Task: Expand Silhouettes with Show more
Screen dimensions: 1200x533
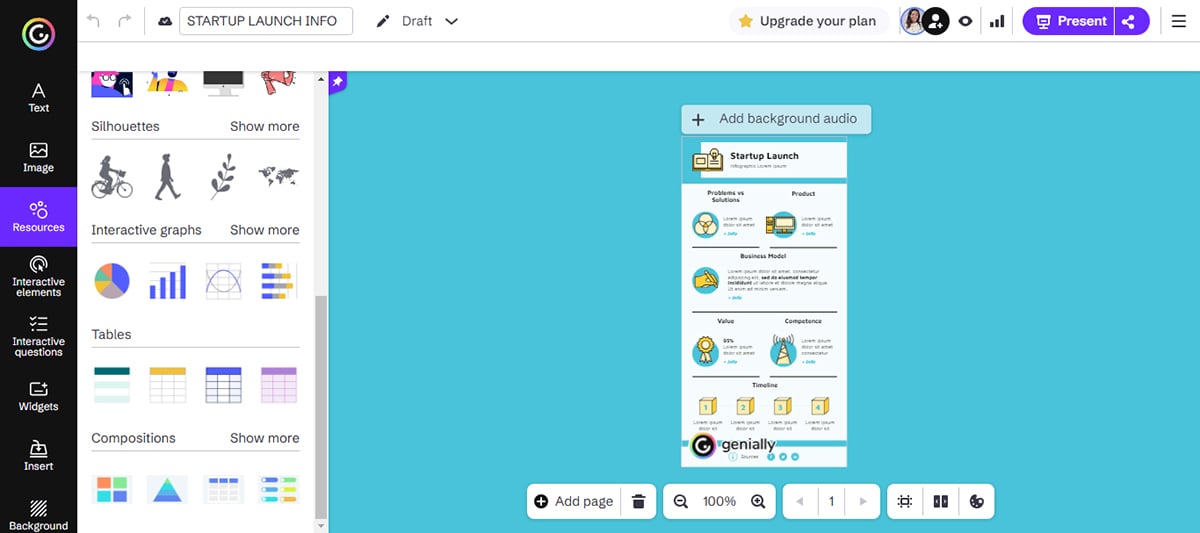Action: [x=264, y=126]
